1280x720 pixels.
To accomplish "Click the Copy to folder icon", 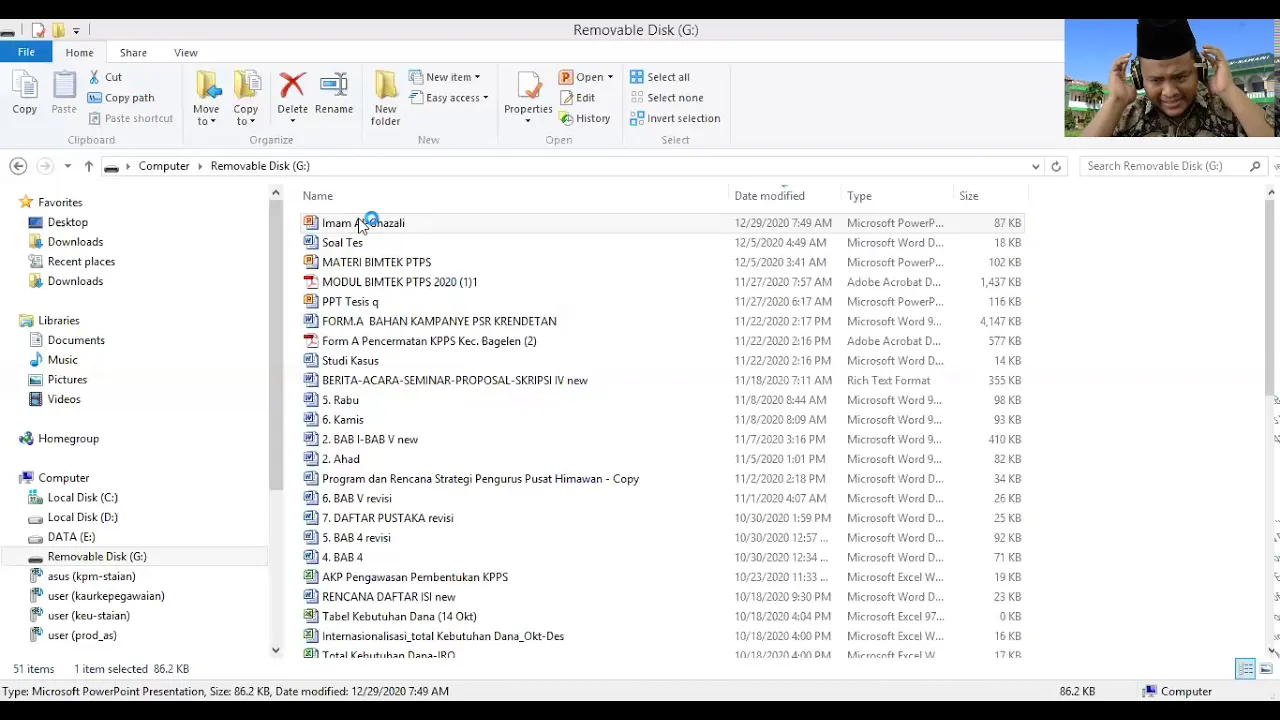I will pyautogui.click(x=246, y=85).
